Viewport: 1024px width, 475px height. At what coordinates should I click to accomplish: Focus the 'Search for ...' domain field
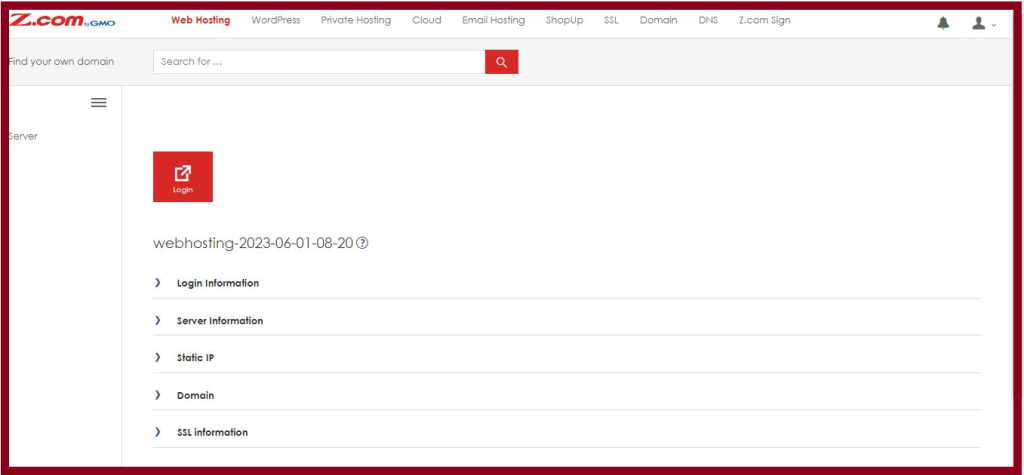(319, 62)
